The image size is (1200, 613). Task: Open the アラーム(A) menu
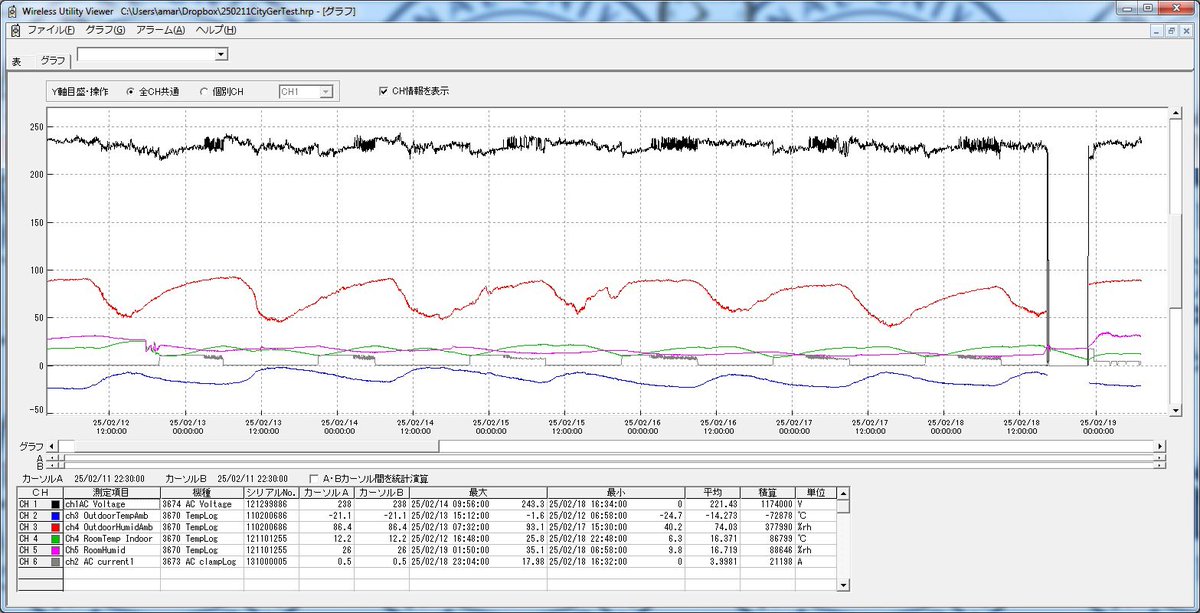coord(160,30)
